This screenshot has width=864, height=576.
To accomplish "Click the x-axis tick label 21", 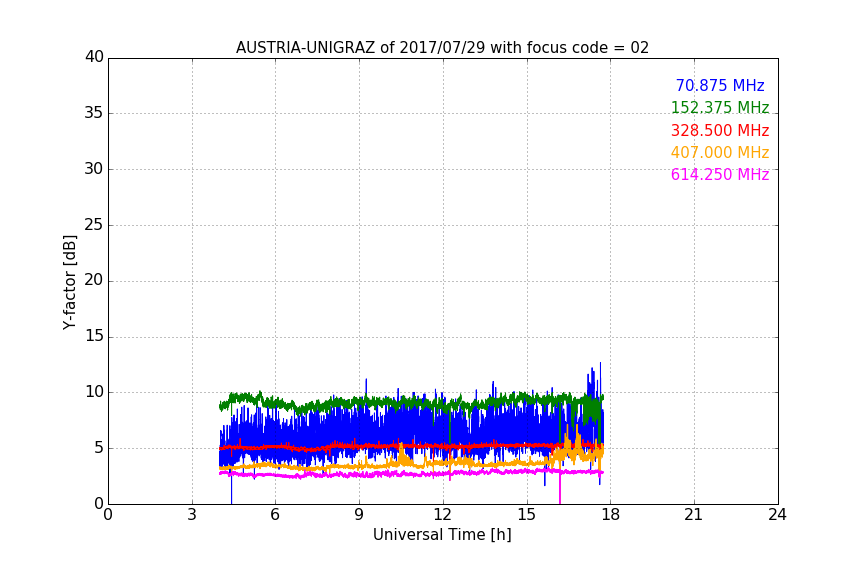I will pyautogui.click(x=694, y=515).
